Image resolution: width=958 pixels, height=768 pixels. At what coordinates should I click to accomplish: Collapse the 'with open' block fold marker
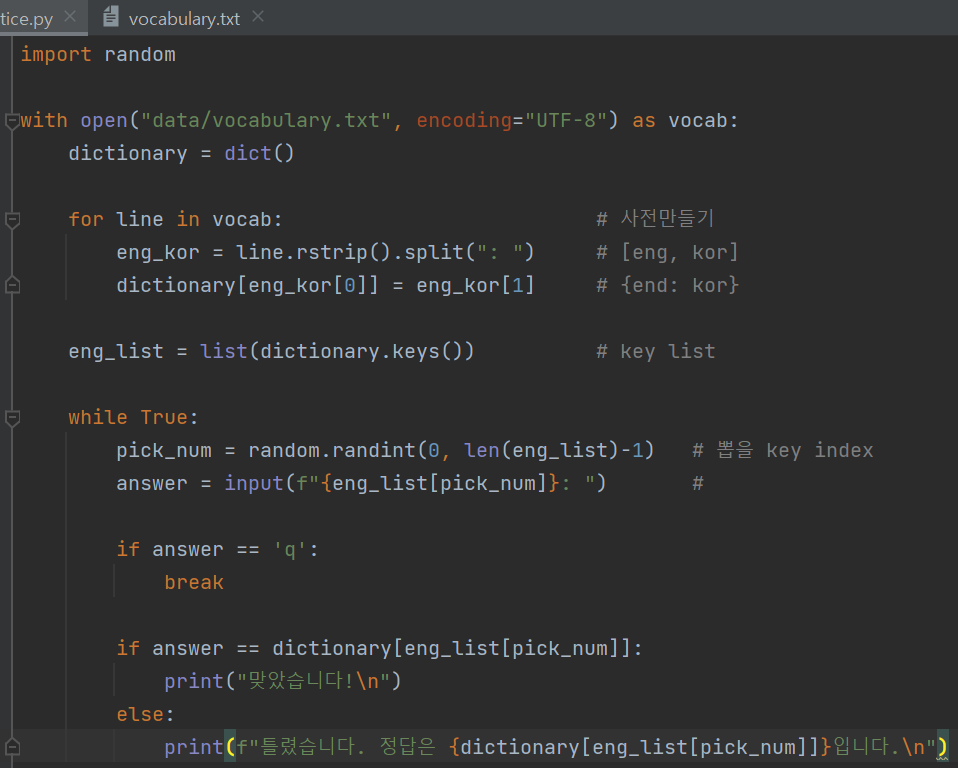(12, 120)
